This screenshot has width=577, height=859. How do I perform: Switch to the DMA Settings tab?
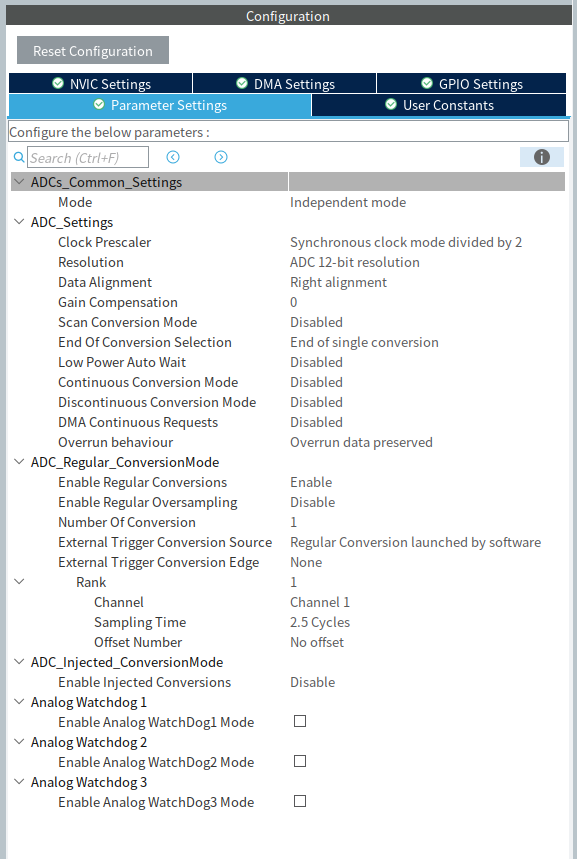[x=284, y=84]
